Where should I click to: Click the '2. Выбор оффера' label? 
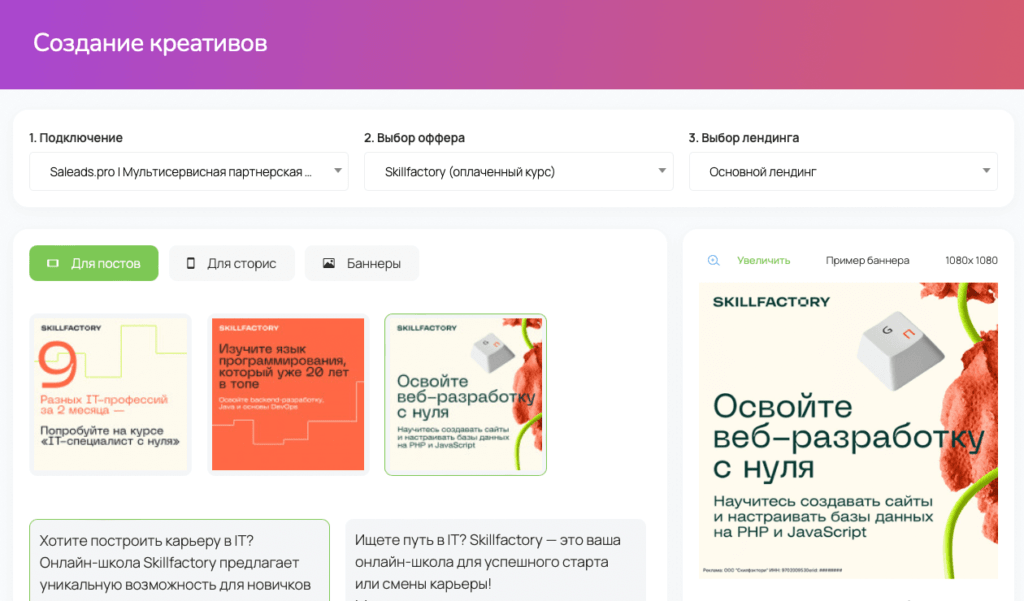coord(415,138)
